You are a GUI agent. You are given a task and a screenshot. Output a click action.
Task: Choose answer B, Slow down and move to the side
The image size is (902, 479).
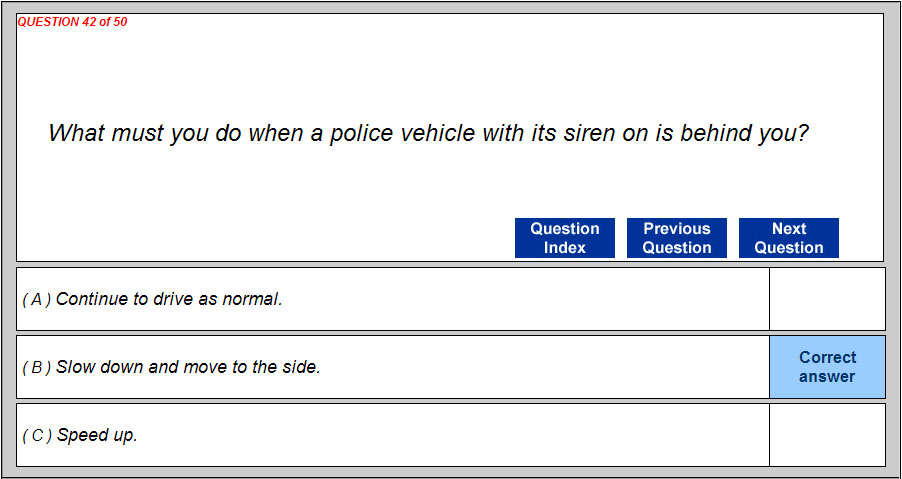click(188, 367)
